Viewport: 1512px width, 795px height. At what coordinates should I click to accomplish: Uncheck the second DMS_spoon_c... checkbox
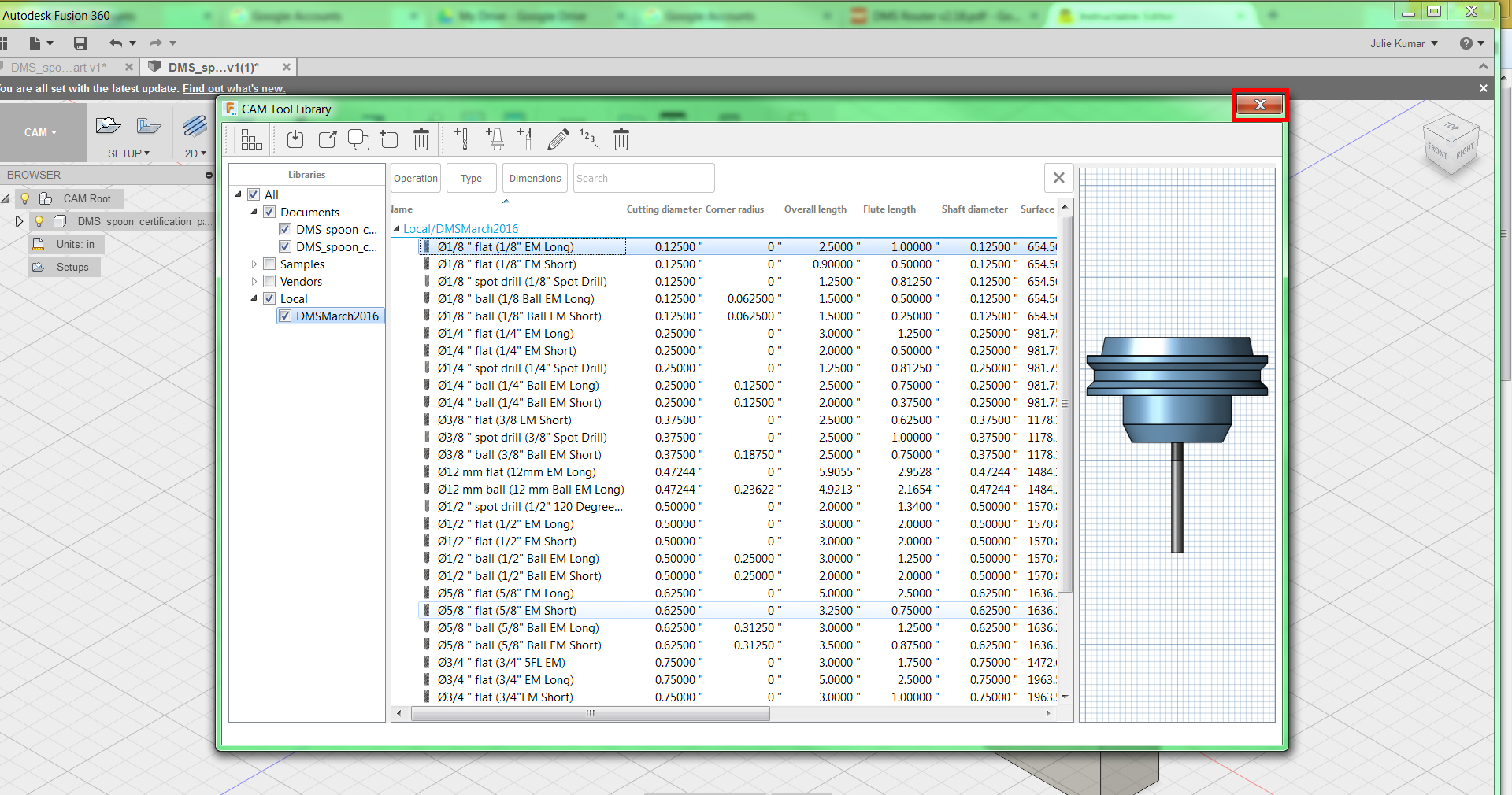(285, 246)
